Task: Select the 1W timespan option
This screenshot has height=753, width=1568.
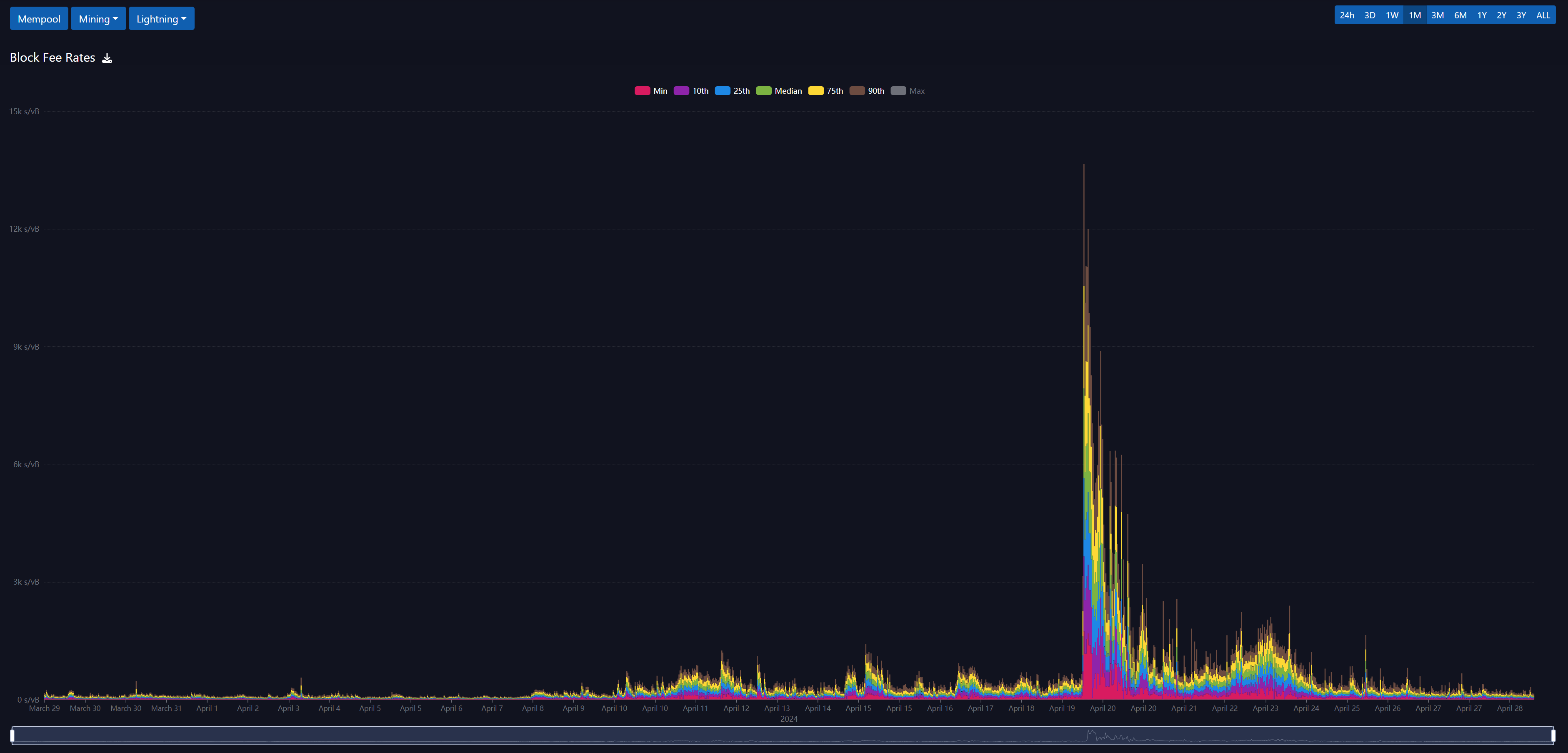Action: tap(1392, 15)
